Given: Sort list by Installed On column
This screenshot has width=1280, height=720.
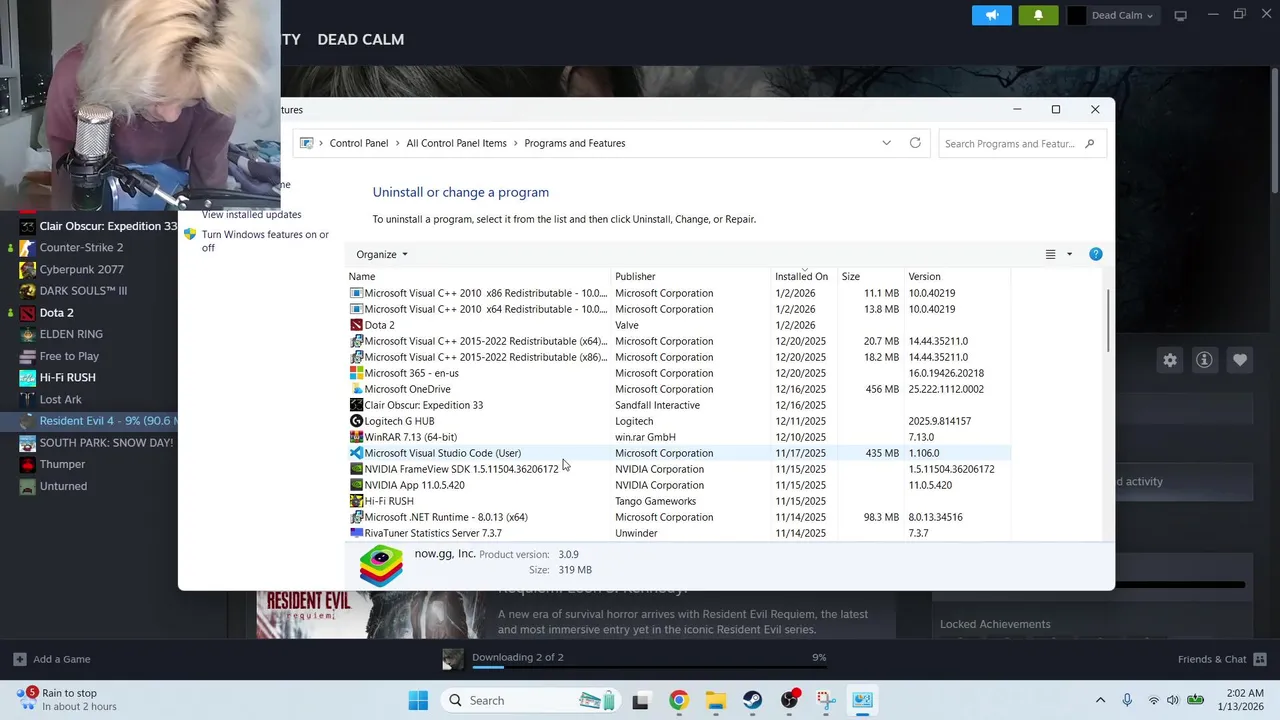Looking at the screenshot, I should pyautogui.click(x=804, y=276).
